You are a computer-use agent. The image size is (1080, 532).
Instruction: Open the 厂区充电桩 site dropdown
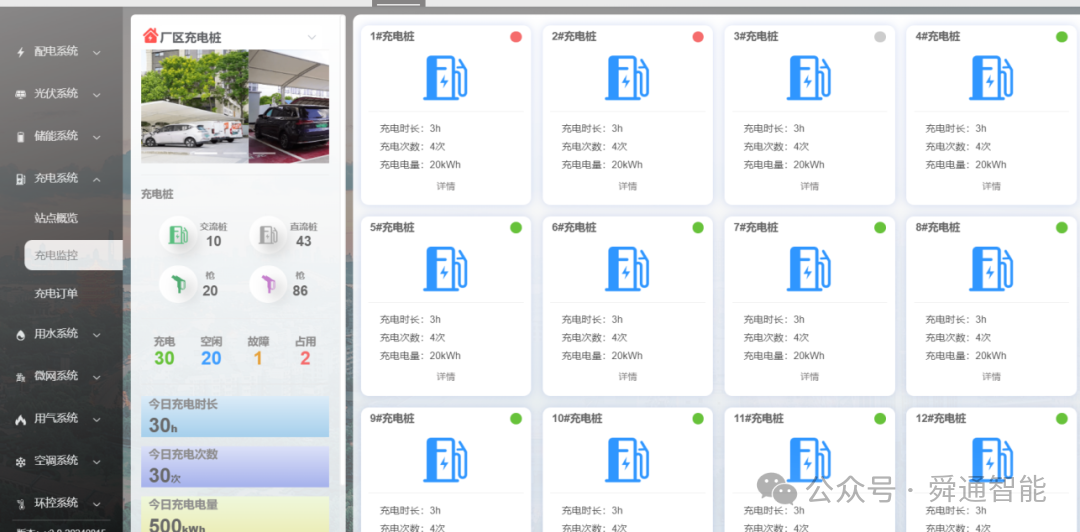[x=312, y=37]
